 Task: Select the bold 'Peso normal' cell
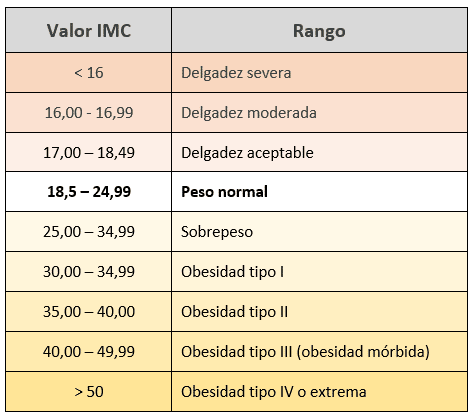(x=319, y=192)
